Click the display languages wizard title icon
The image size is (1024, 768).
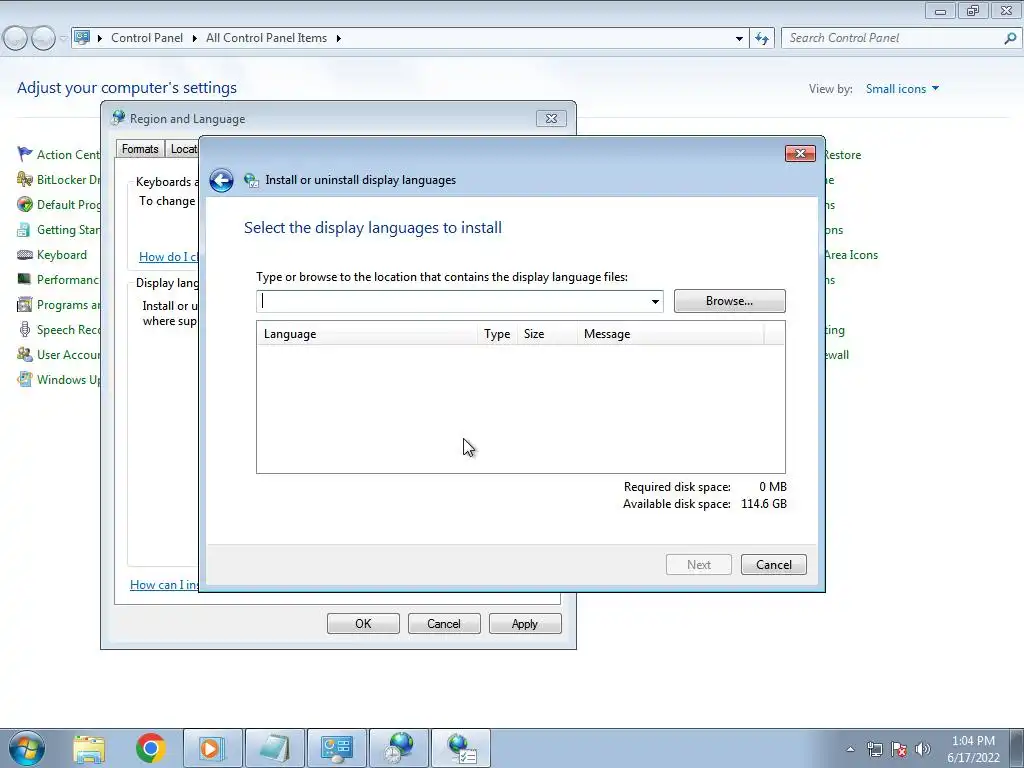[x=251, y=180]
